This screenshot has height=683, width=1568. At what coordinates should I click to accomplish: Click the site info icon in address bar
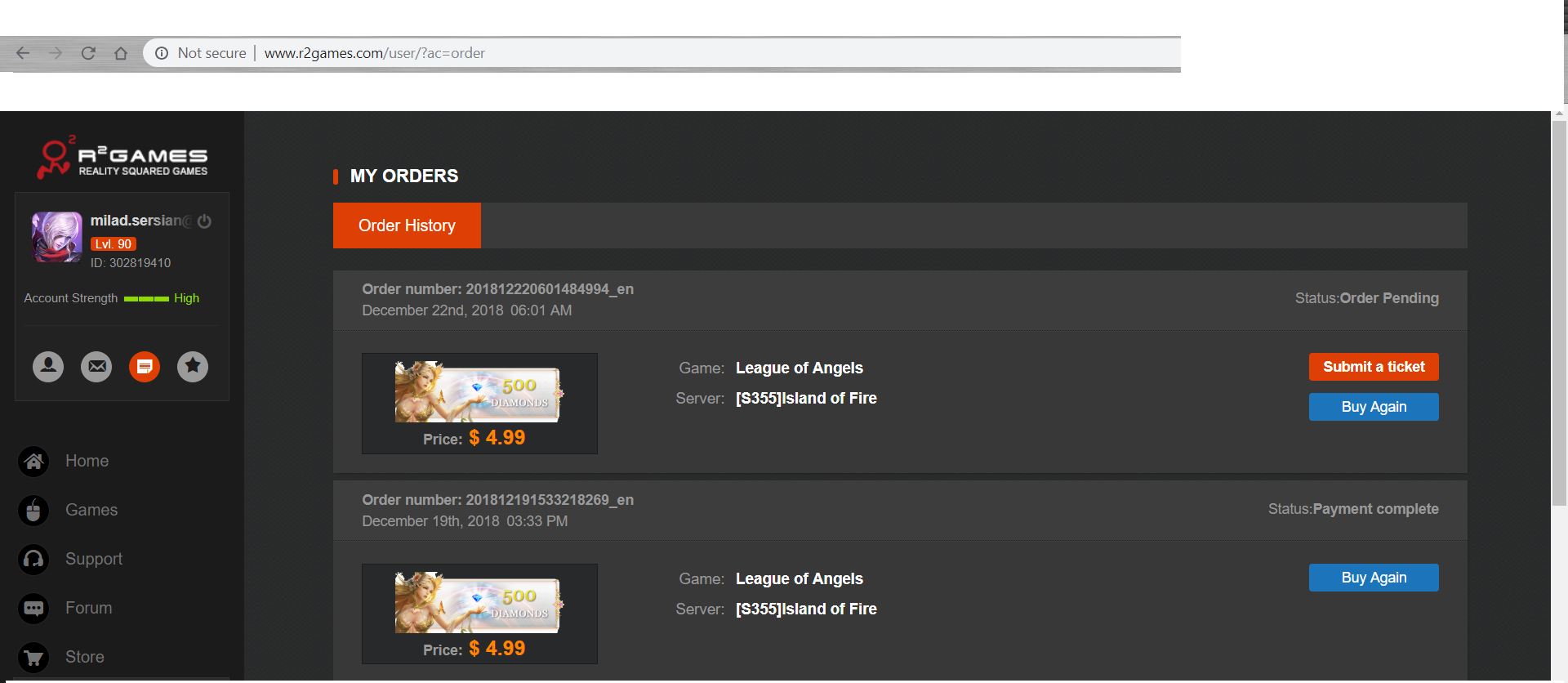[162, 53]
